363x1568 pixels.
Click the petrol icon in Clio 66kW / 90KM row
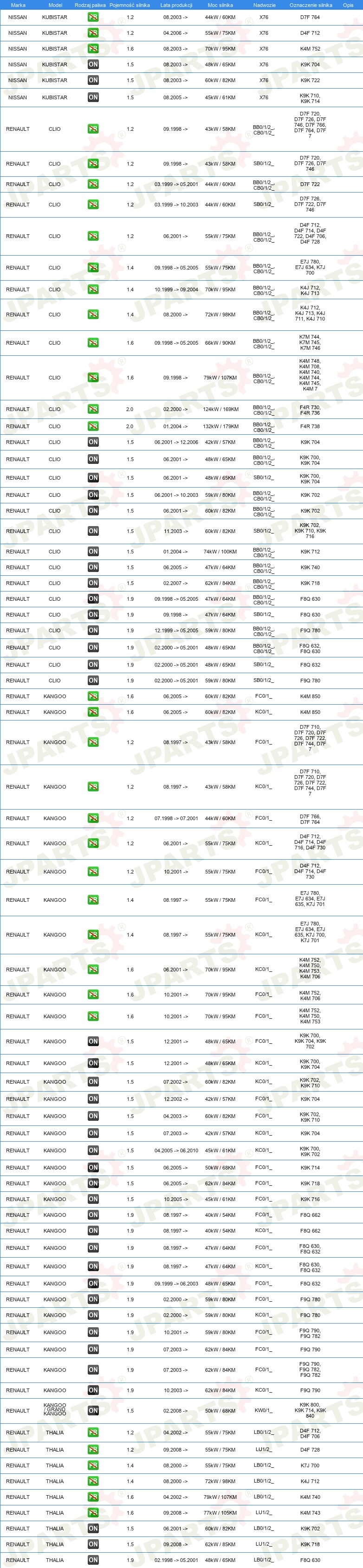93,343
